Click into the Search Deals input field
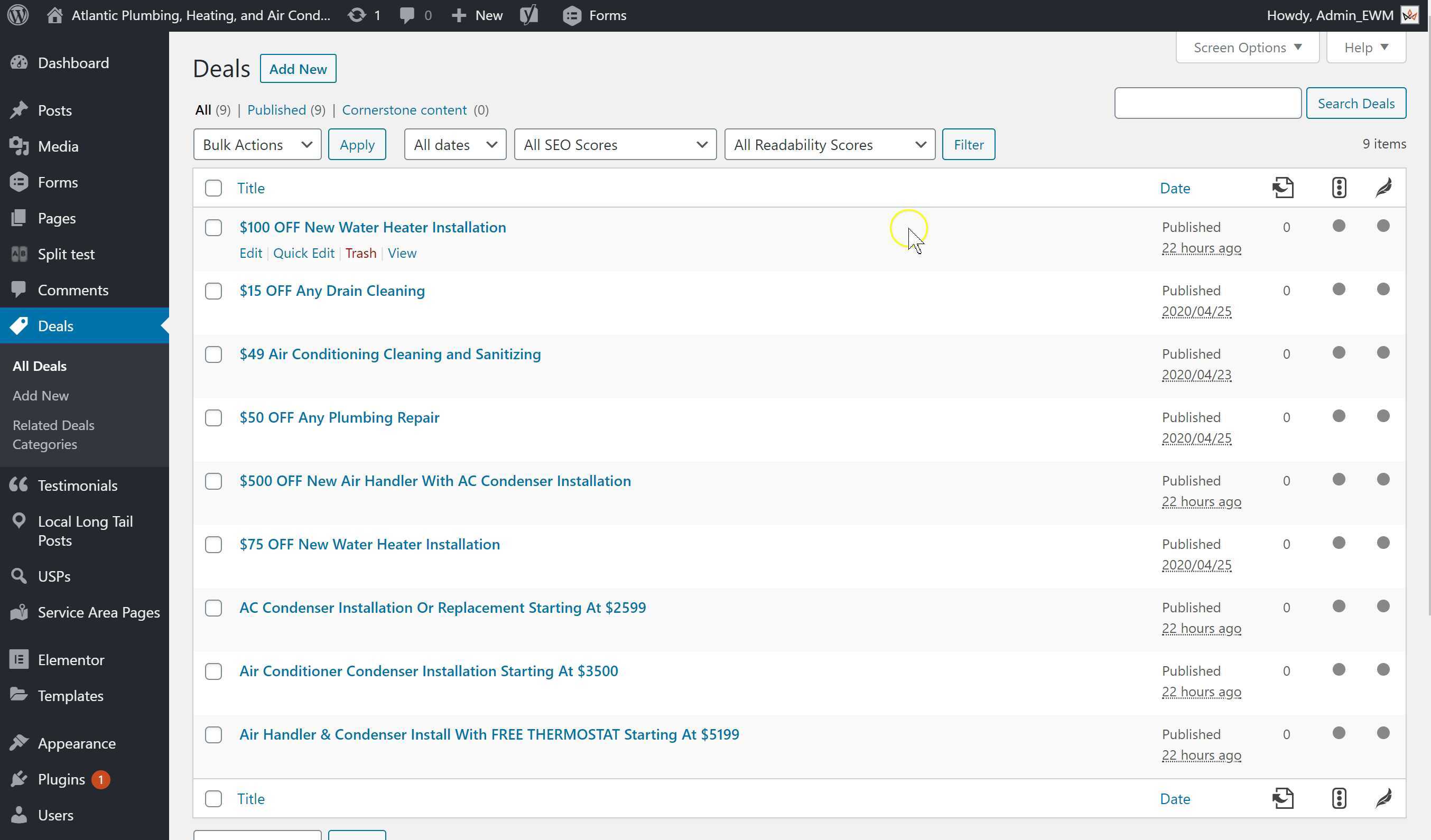Screen dimensions: 1431x840 pos(1207,104)
